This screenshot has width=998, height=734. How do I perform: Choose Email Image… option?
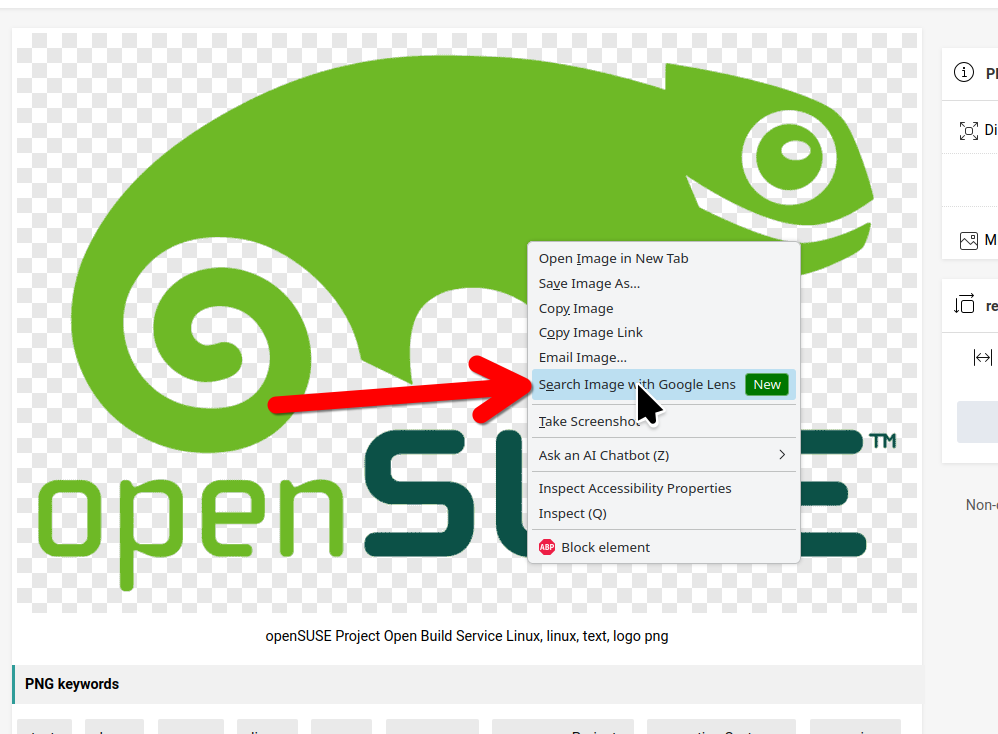(x=664, y=357)
